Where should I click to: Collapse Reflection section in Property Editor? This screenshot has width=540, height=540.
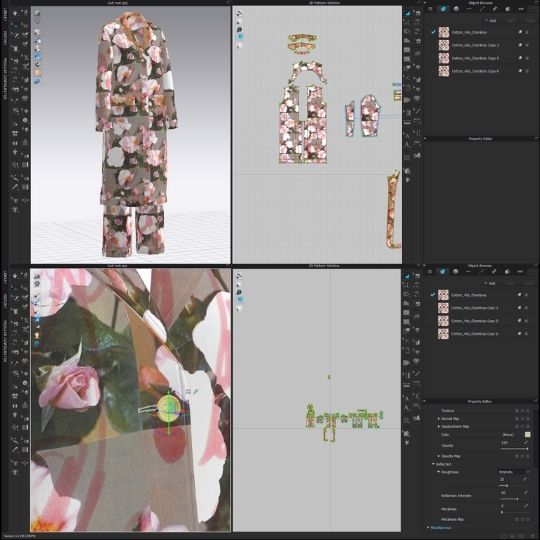tap(434, 464)
